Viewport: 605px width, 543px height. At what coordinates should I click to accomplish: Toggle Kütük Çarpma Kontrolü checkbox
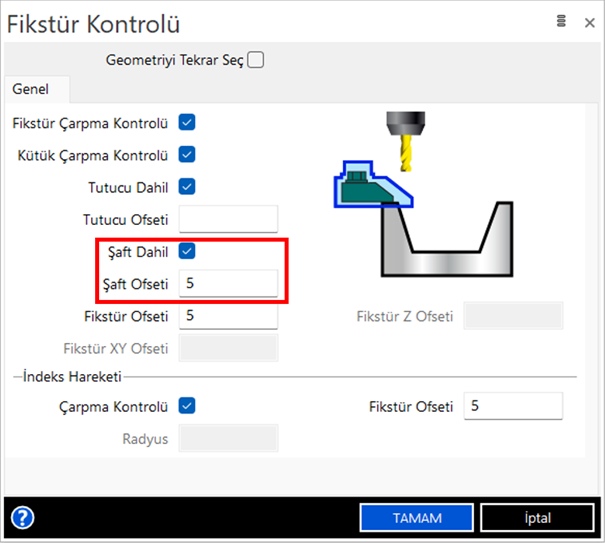[x=187, y=155]
